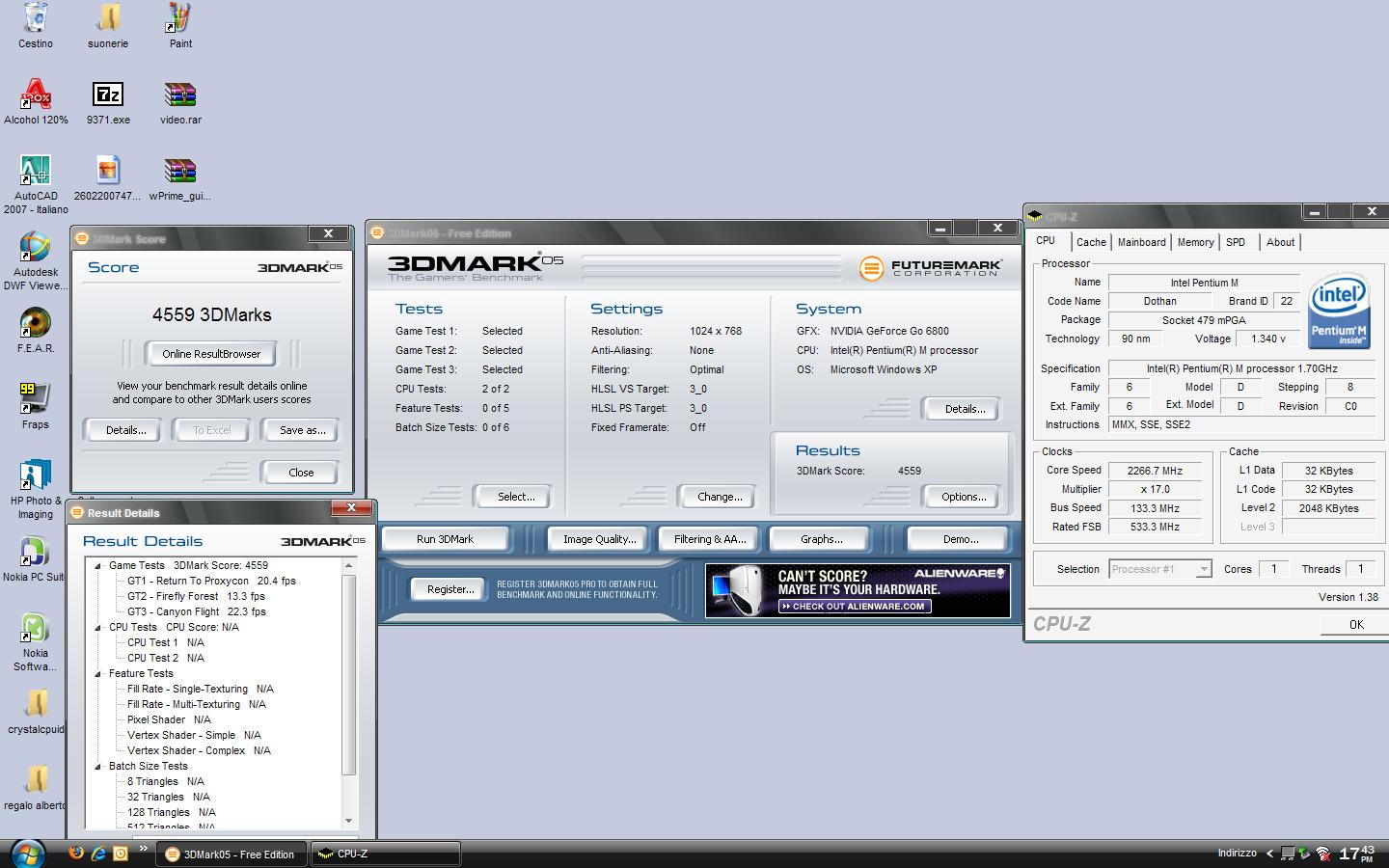The height and width of the screenshot is (868, 1389).
Task: Click Close in the Score window
Action: pos(300,473)
